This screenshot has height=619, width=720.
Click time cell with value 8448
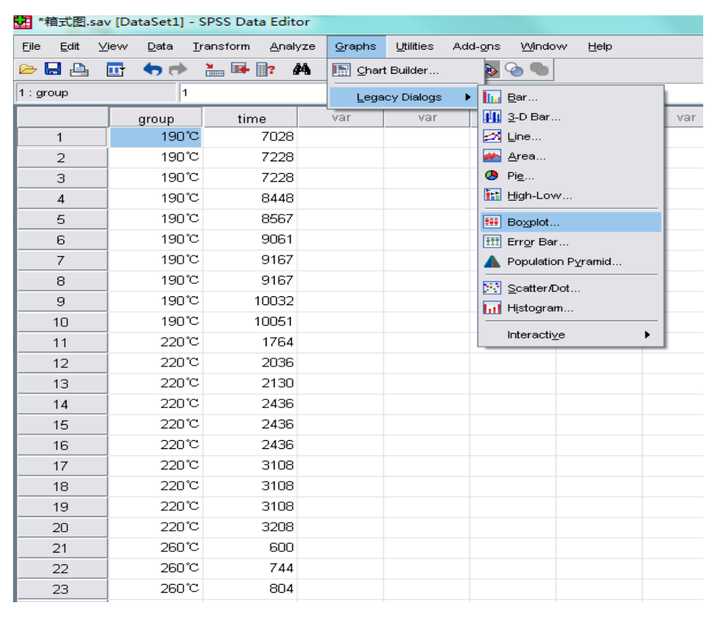(x=250, y=198)
